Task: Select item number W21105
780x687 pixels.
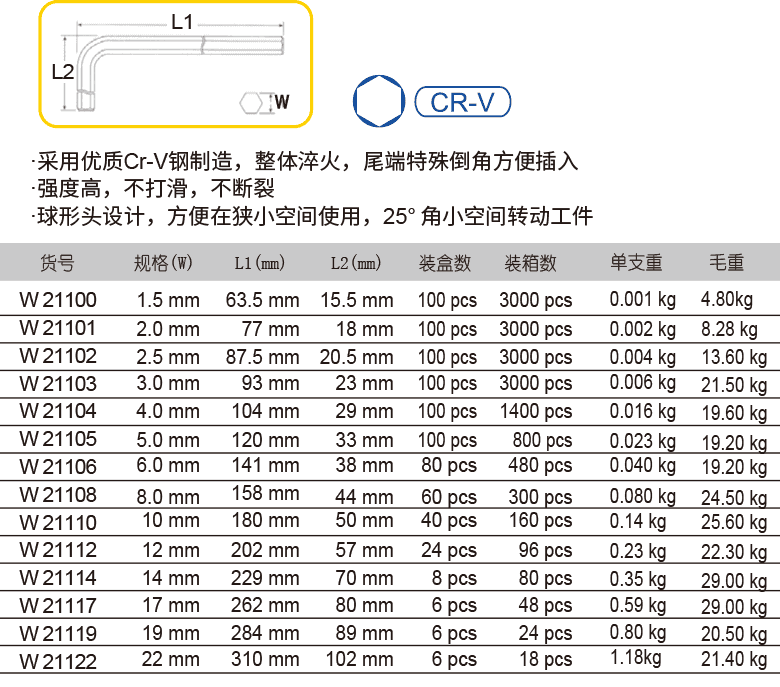Action: (x=58, y=439)
